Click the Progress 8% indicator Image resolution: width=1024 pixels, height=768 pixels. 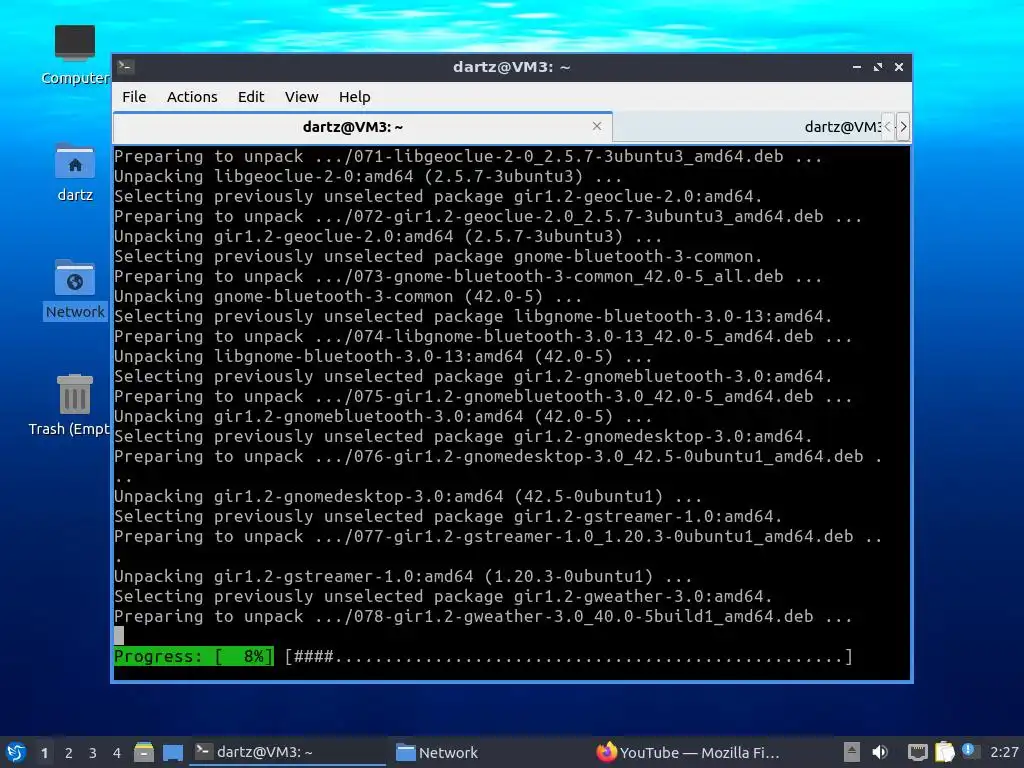click(x=193, y=656)
